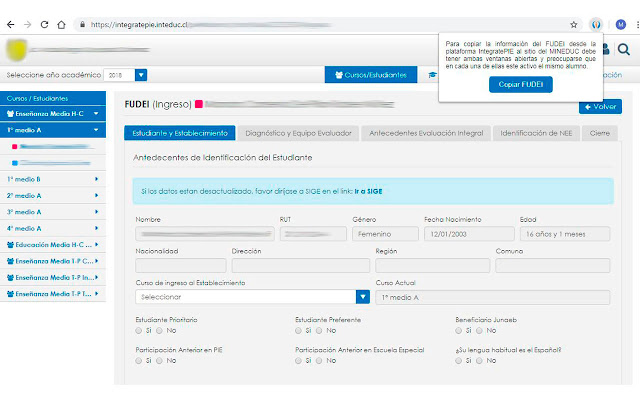Select No for Beneficiario Junaeb

coord(479,331)
